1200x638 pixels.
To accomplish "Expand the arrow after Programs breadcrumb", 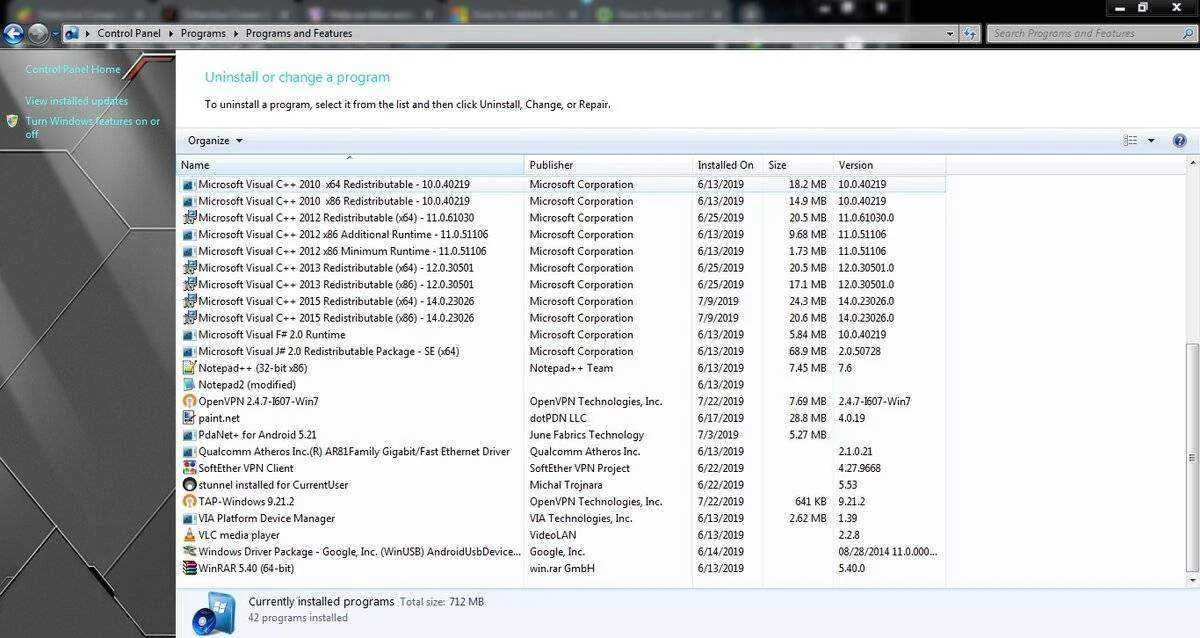I will [236, 33].
